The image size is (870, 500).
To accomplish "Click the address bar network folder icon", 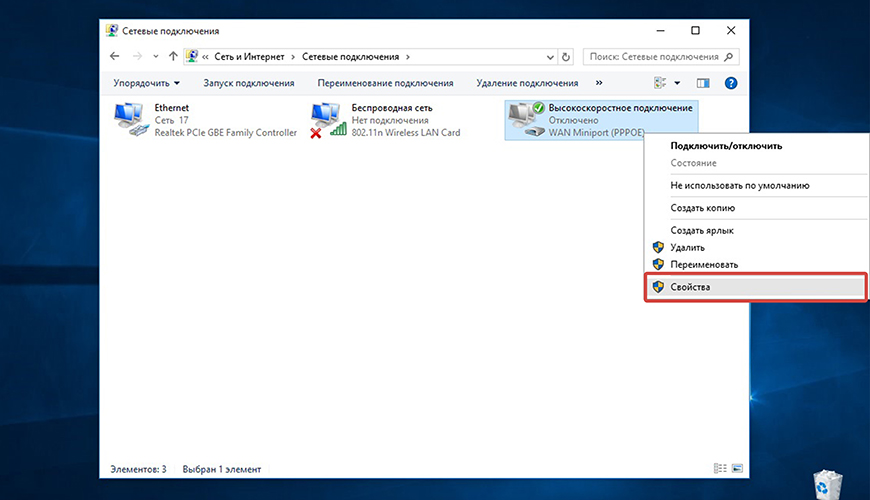I will click(x=192, y=56).
